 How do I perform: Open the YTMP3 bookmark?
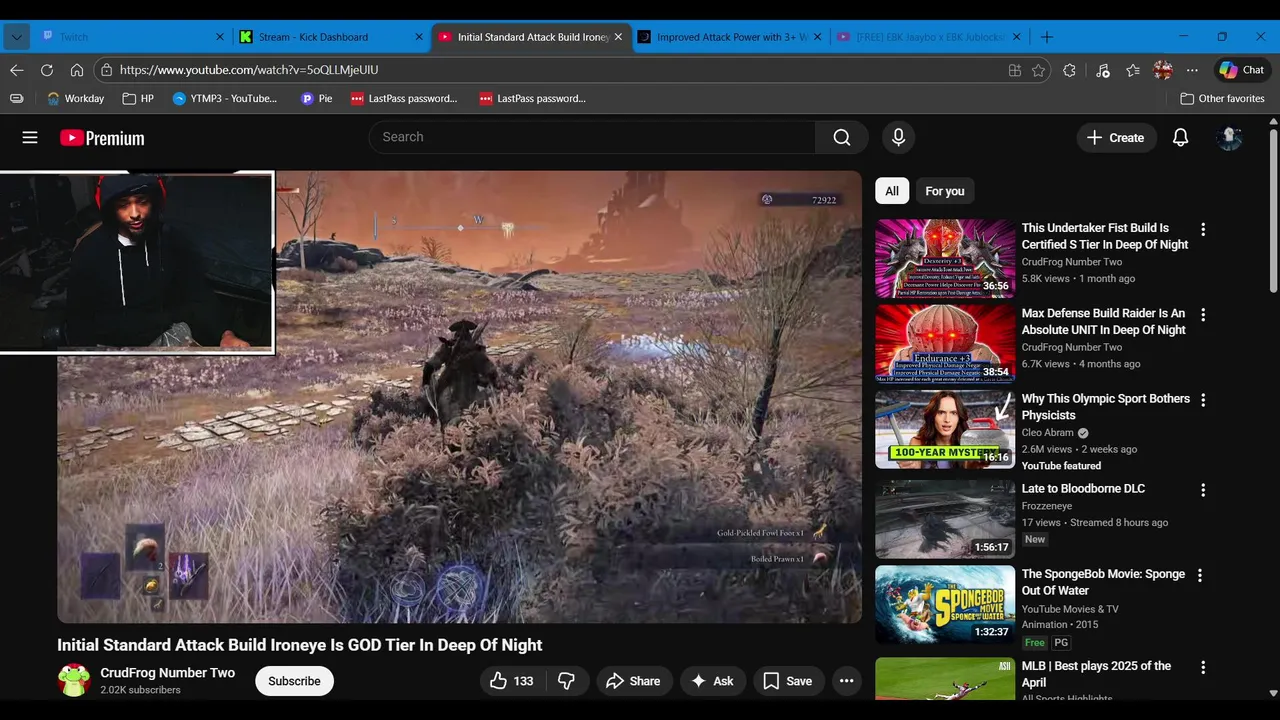pyautogui.click(x=224, y=98)
